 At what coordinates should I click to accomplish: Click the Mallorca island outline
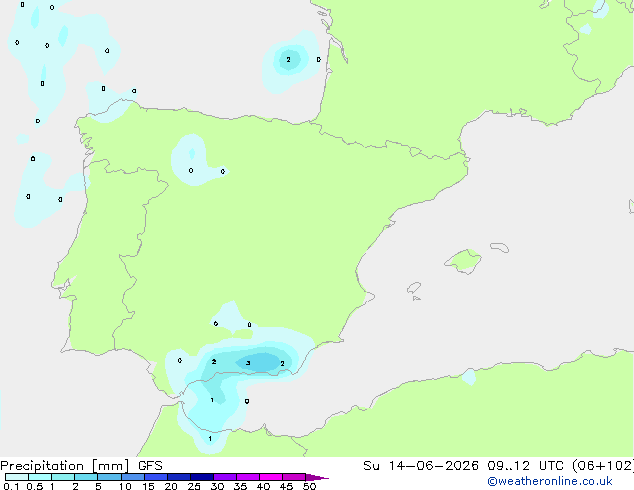click(463, 261)
